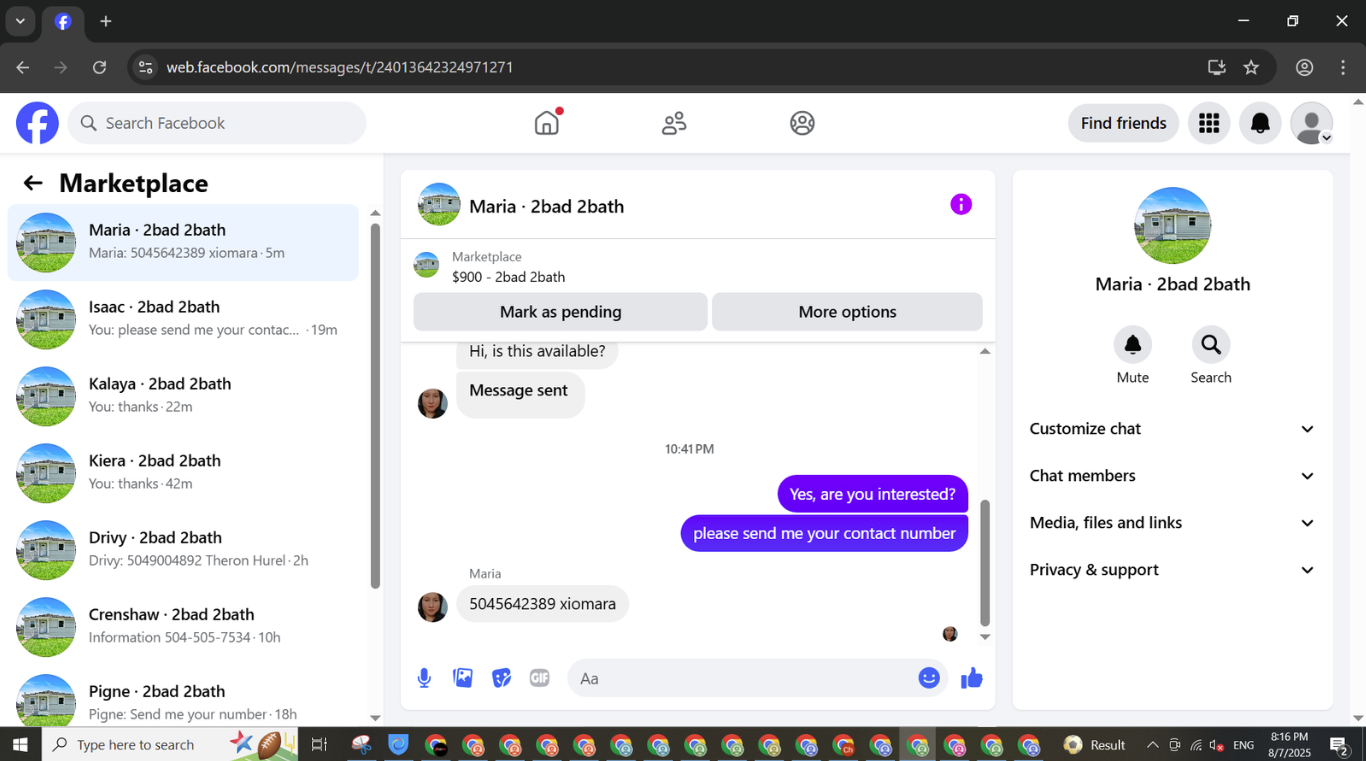Open the Kalaya 2bad 2bath conversation
This screenshot has height=761, width=1366.
point(183,397)
